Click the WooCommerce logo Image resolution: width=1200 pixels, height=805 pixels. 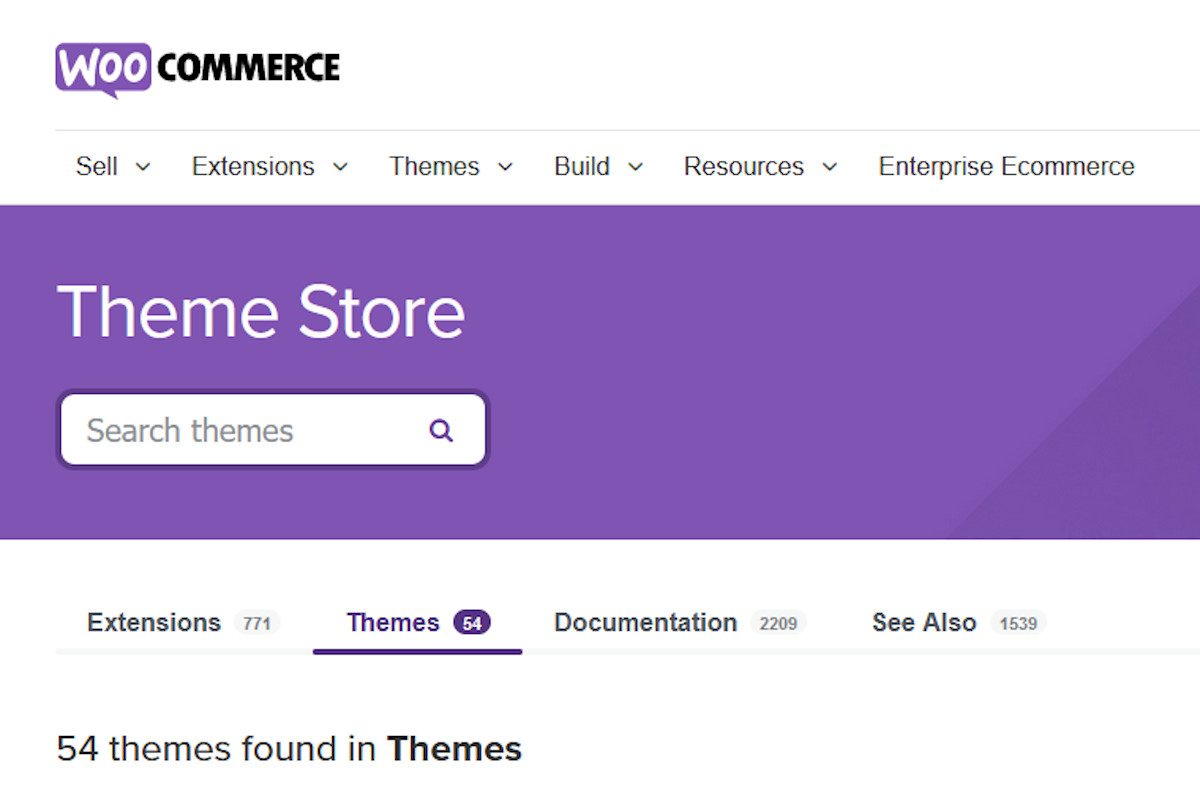click(198, 69)
